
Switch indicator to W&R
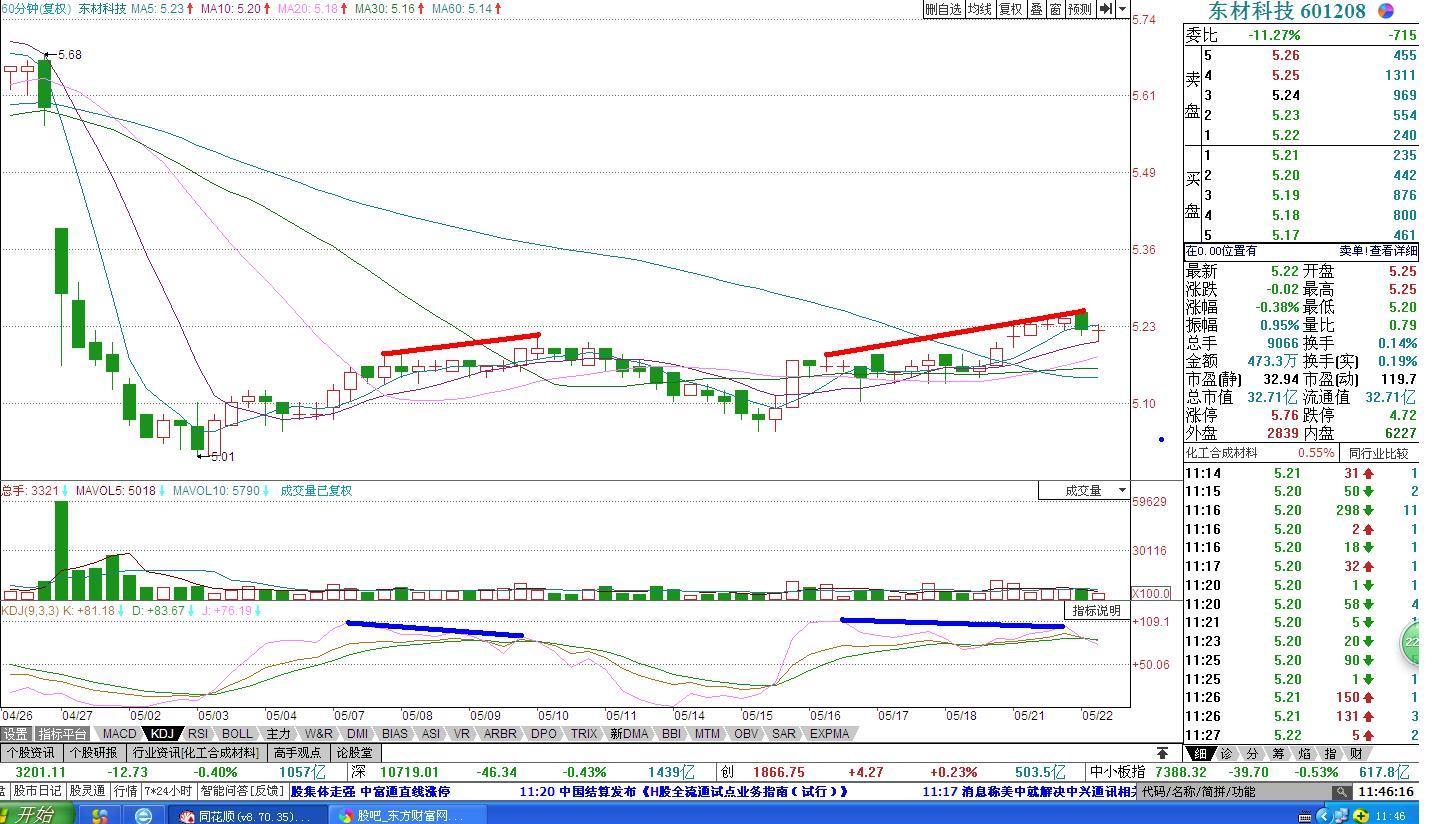click(319, 734)
